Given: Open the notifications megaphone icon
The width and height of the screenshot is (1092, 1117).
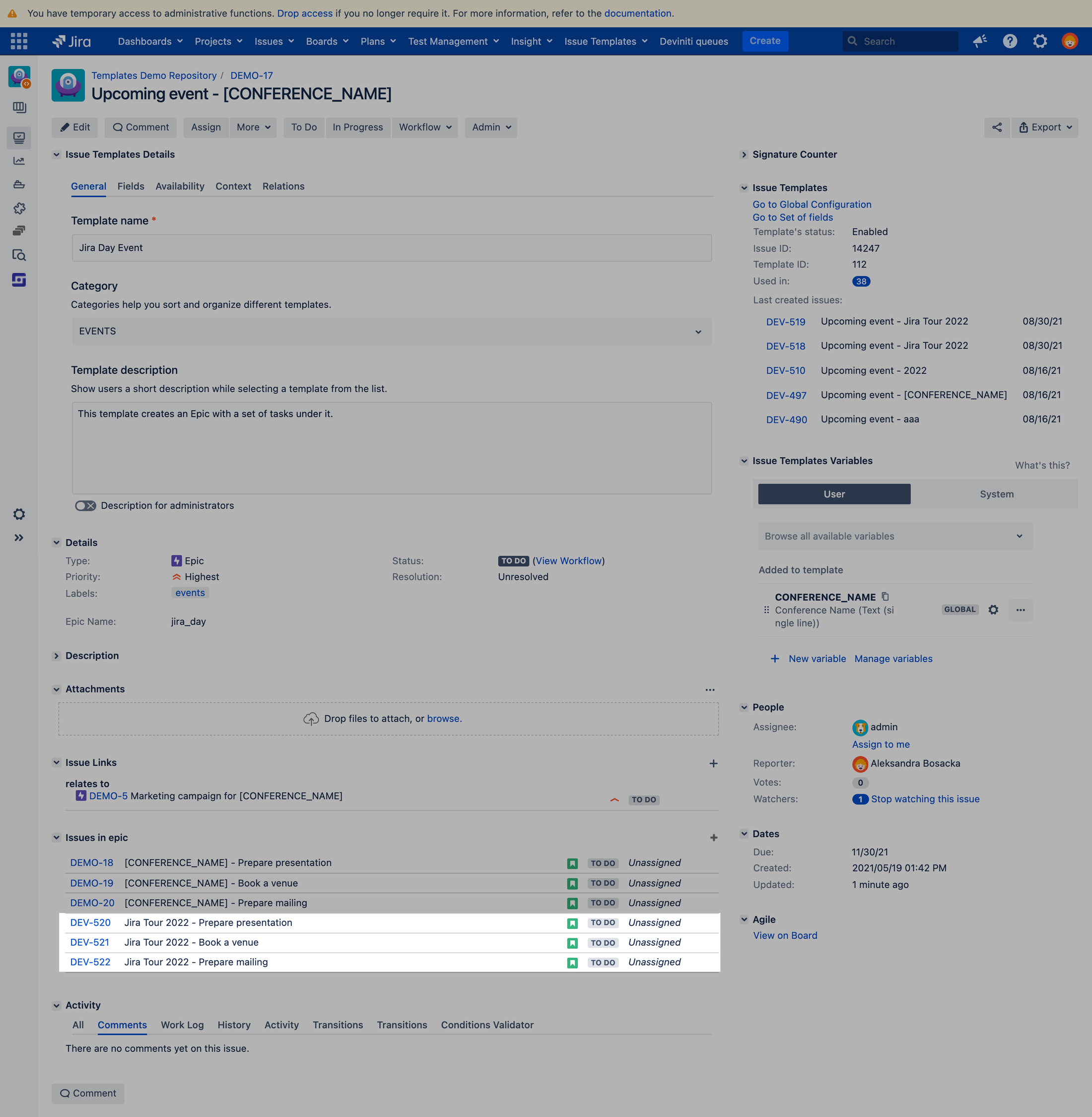Looking at the screenshot, I should click(980, 41).
